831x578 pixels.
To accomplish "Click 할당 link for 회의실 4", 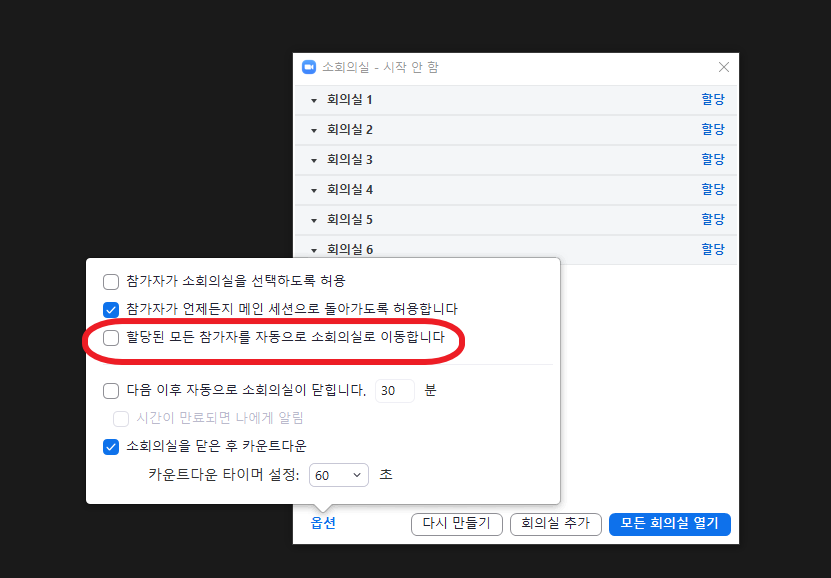I will click(713, 189).
